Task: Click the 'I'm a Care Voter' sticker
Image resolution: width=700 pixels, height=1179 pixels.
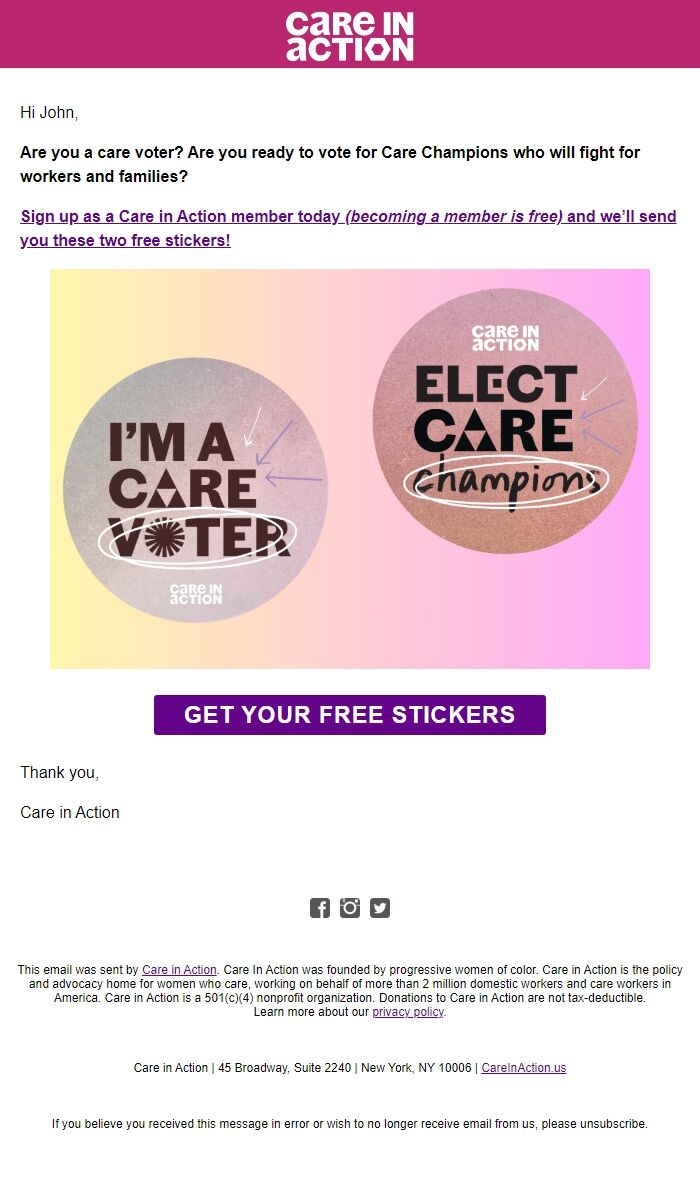Action: (195, 489)
